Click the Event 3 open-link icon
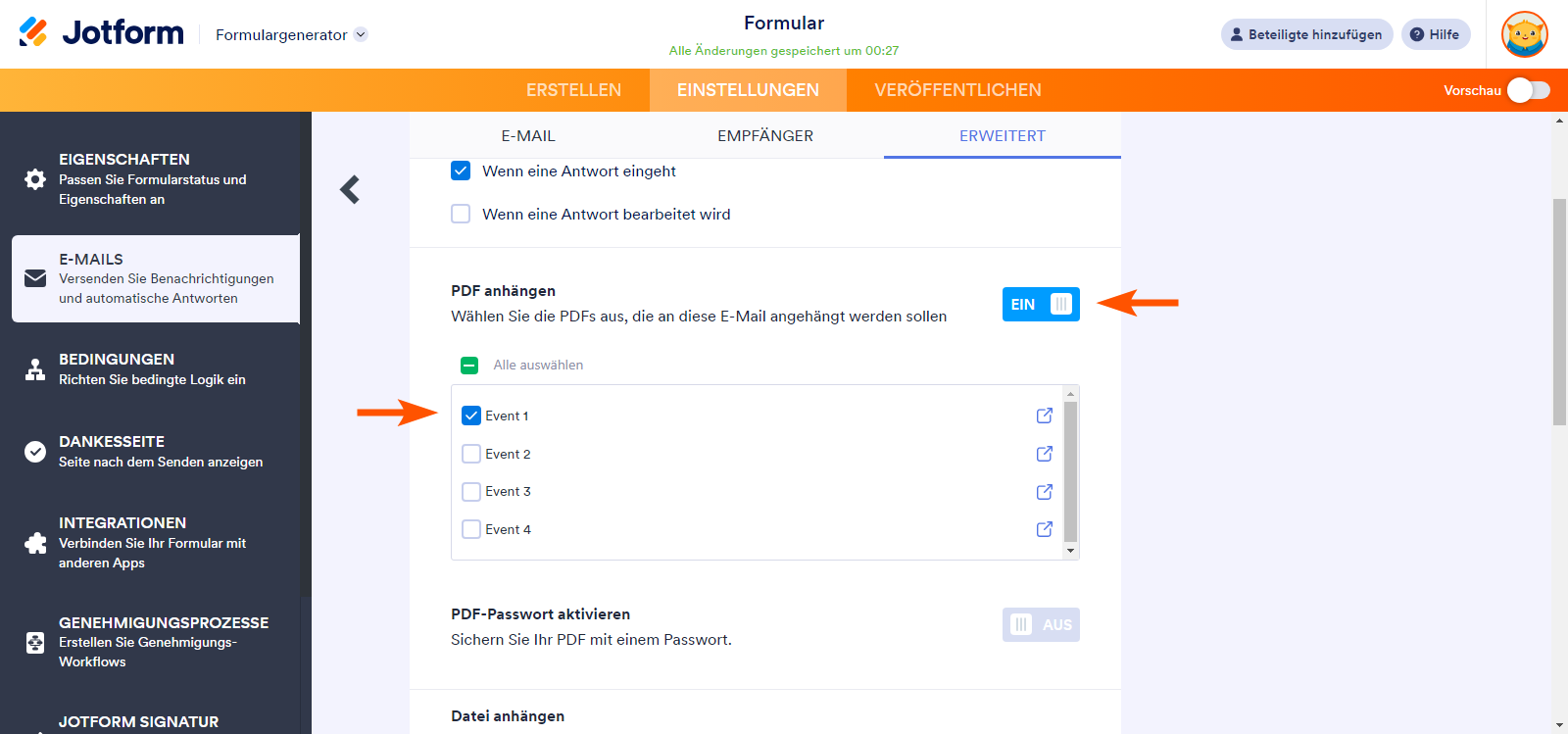The width and height of the screenshot is (1568, 734). click(x=1045, y=492)
